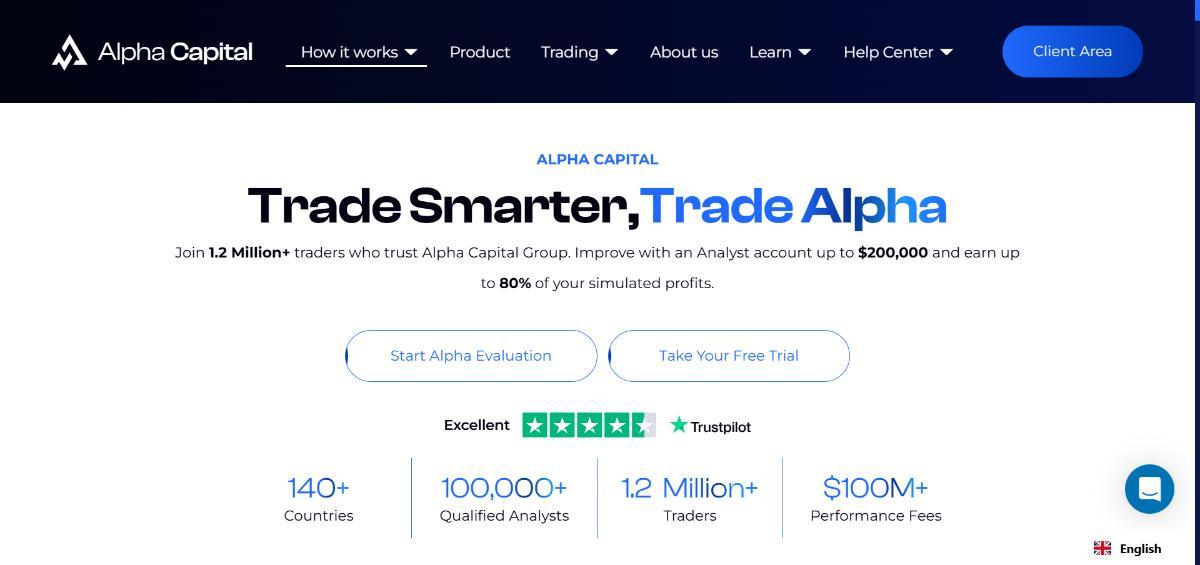The image size is (1200, 565).
Task: Click the Trustpilot star logo
Action: tap(679, 426)
